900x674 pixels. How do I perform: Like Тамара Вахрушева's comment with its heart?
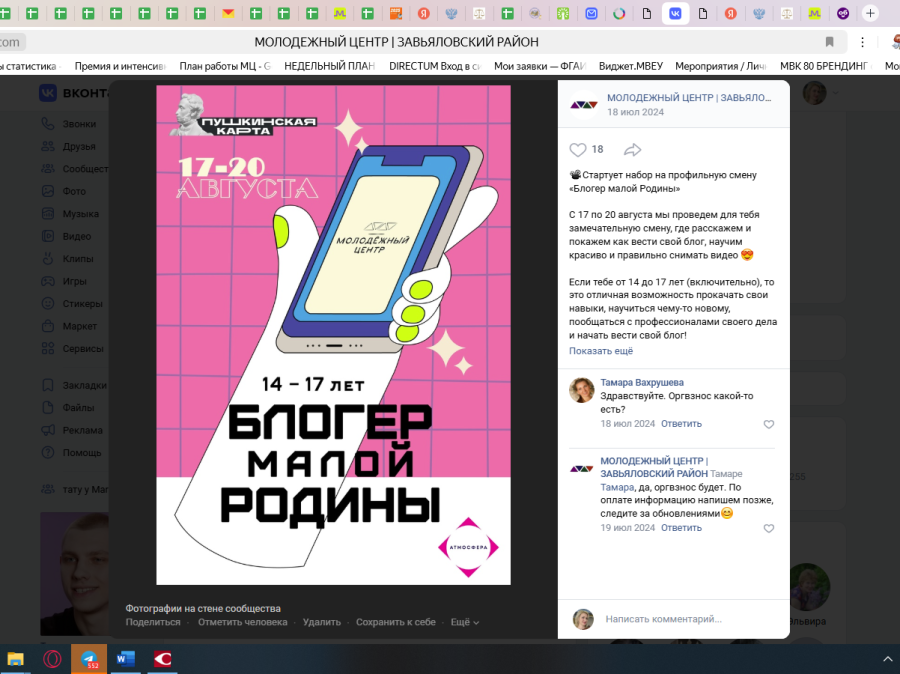click(x=769, y=424)
